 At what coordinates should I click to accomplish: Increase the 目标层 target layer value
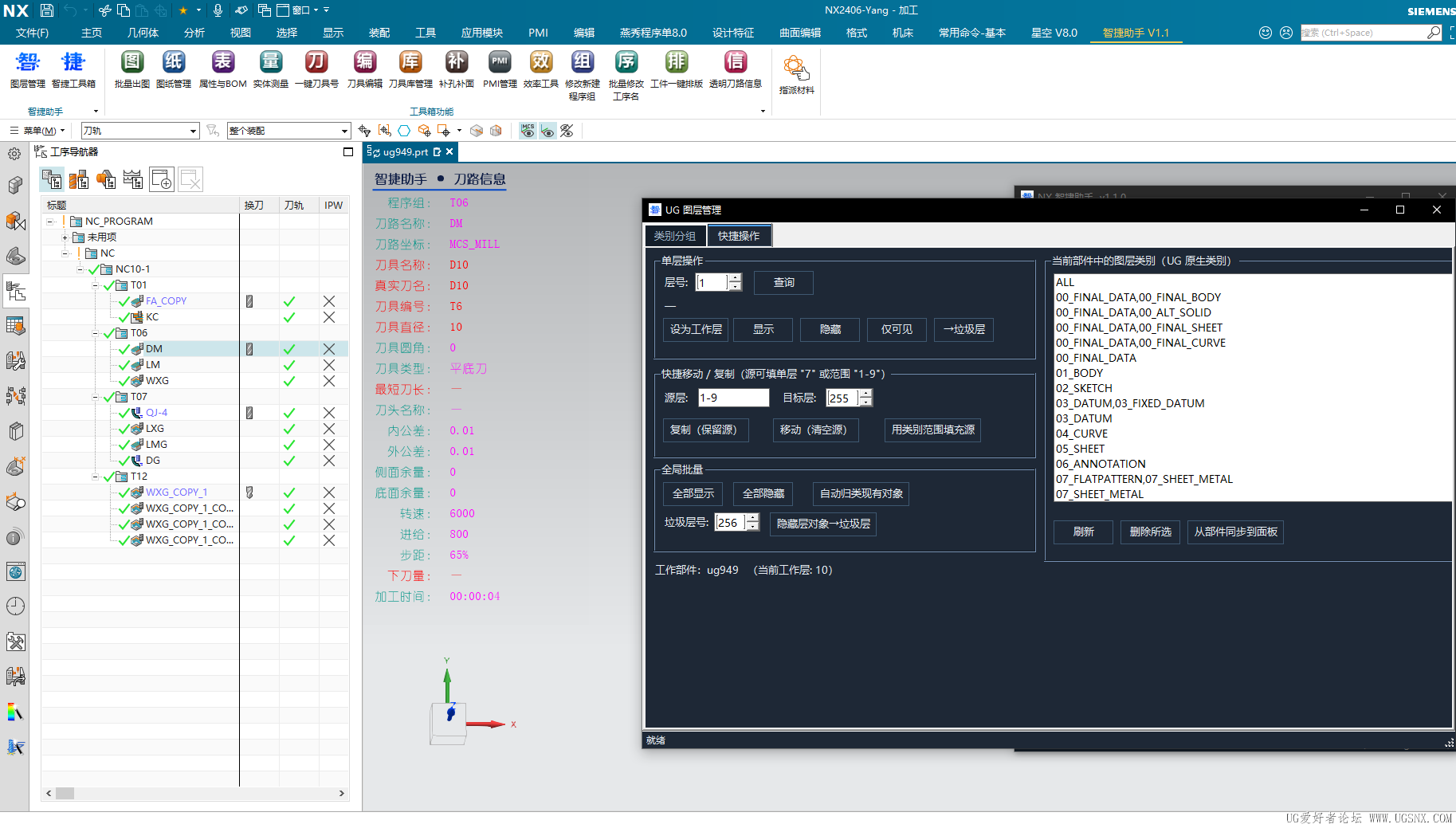865,394
